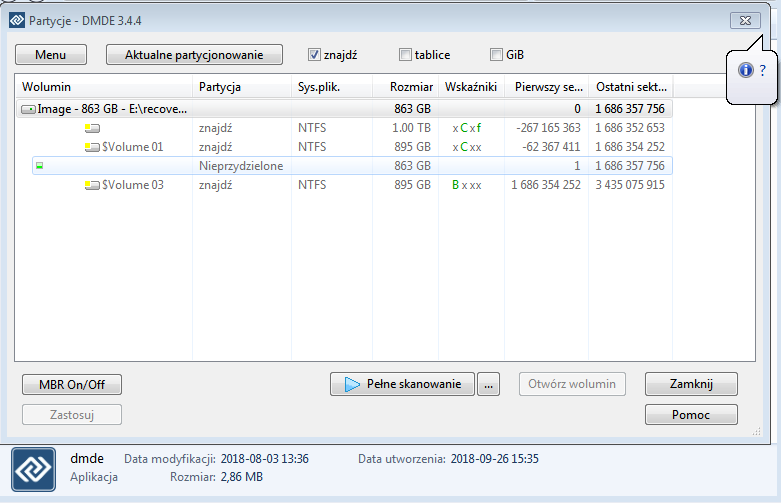Click the disk drive icon of Image row
The width and height of the screenshot is (781, 503).
pos(28,109)
